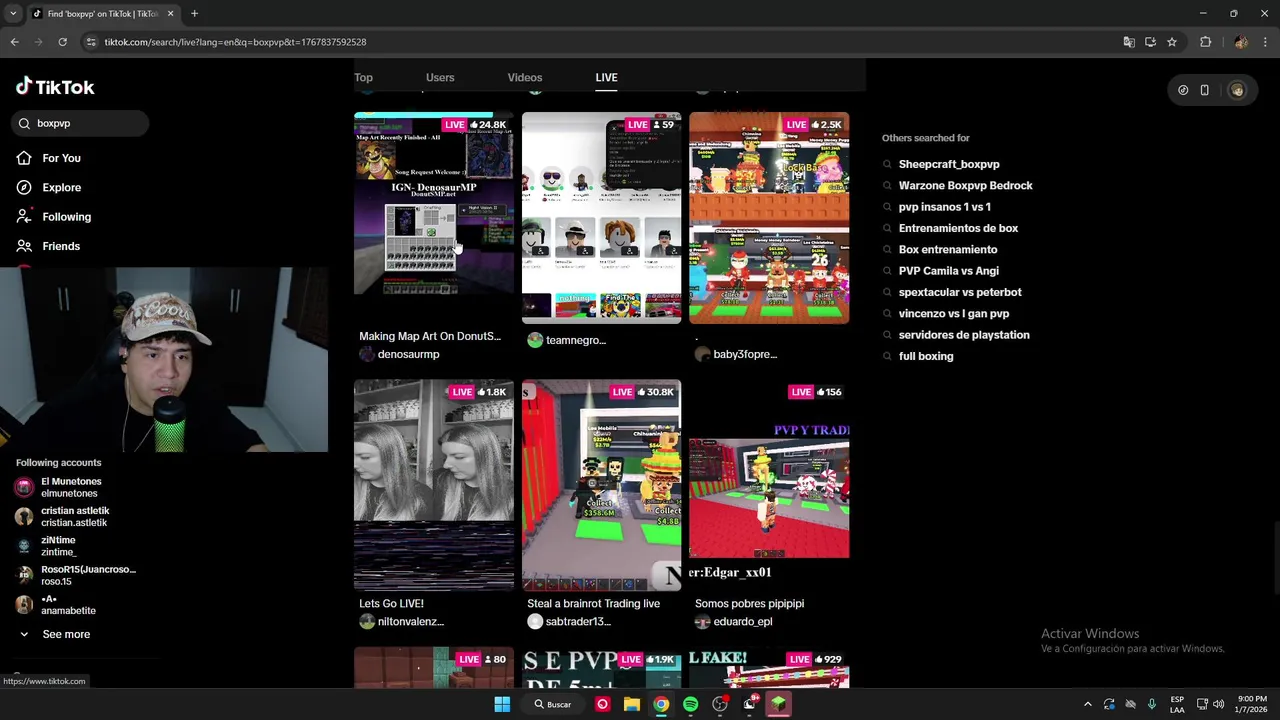Open a new browser tab

tap(194, 14)
